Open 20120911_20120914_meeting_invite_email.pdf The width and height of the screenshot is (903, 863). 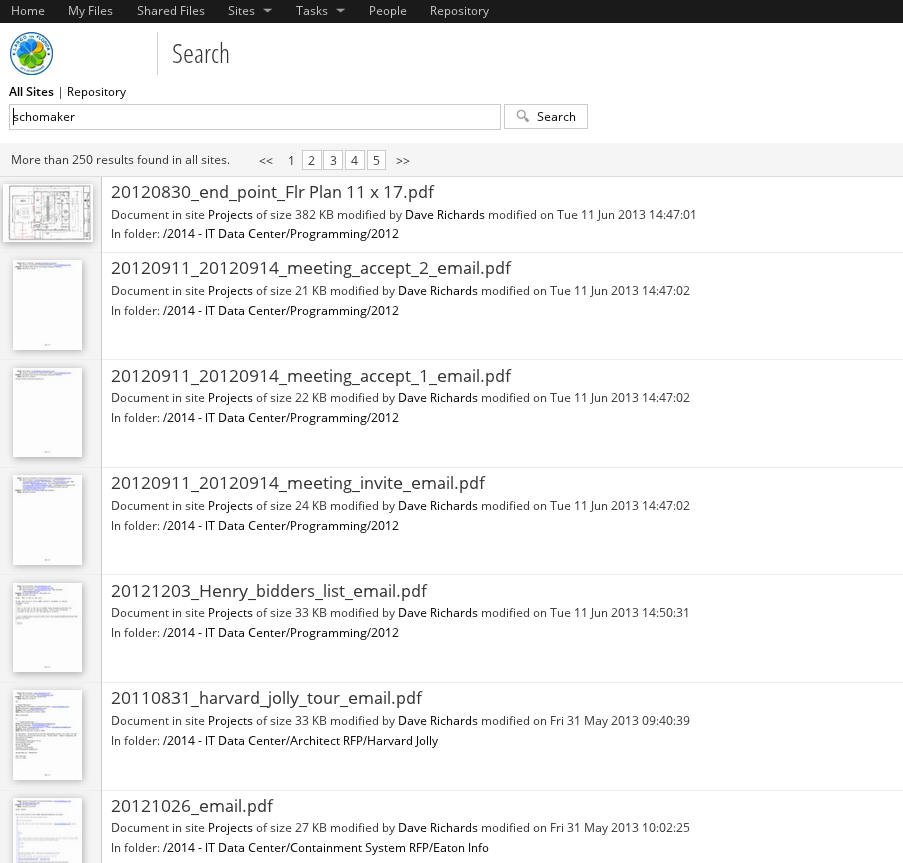[x=298, y=483]
